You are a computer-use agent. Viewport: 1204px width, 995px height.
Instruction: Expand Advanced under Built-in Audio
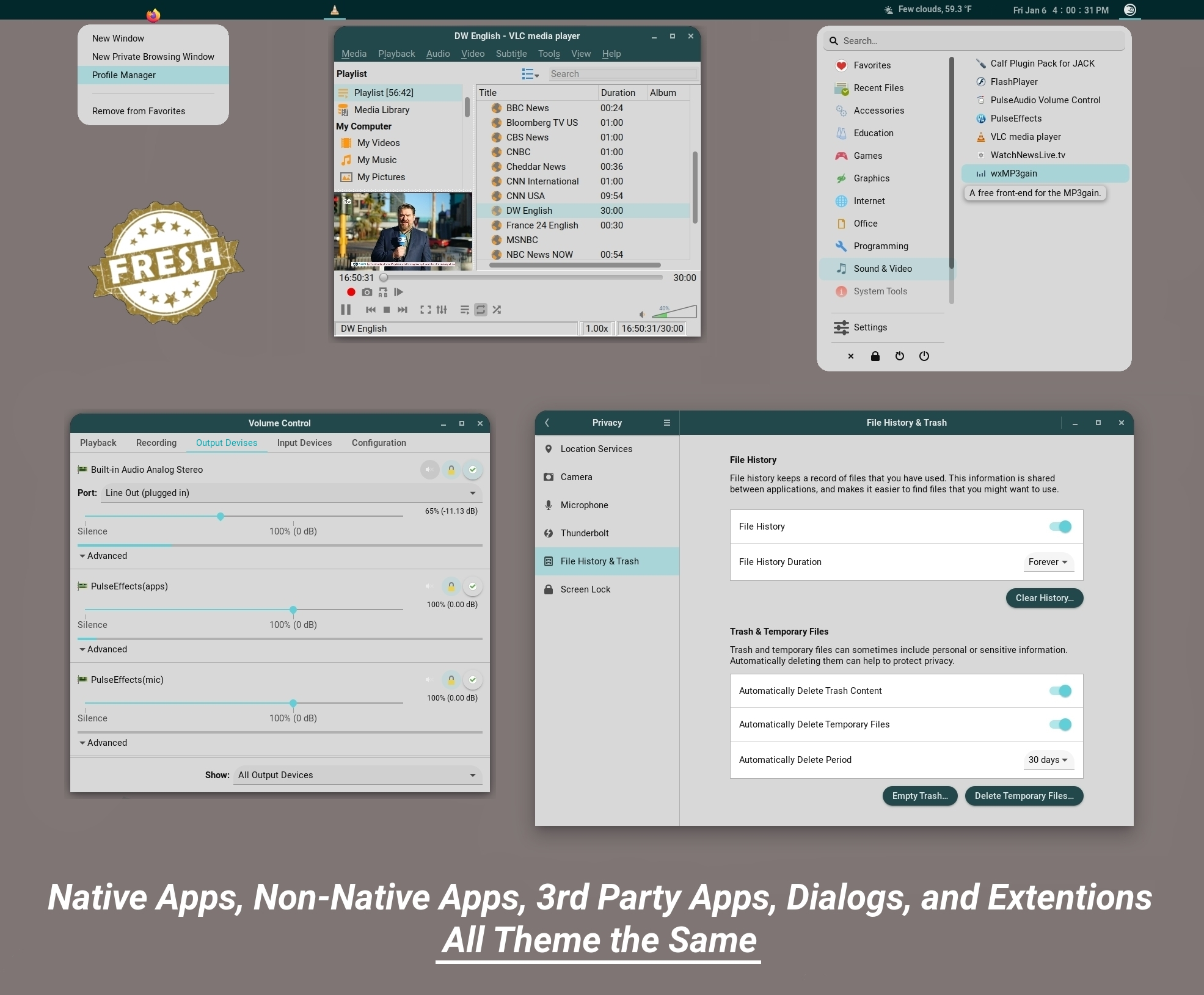coord(103,556)
